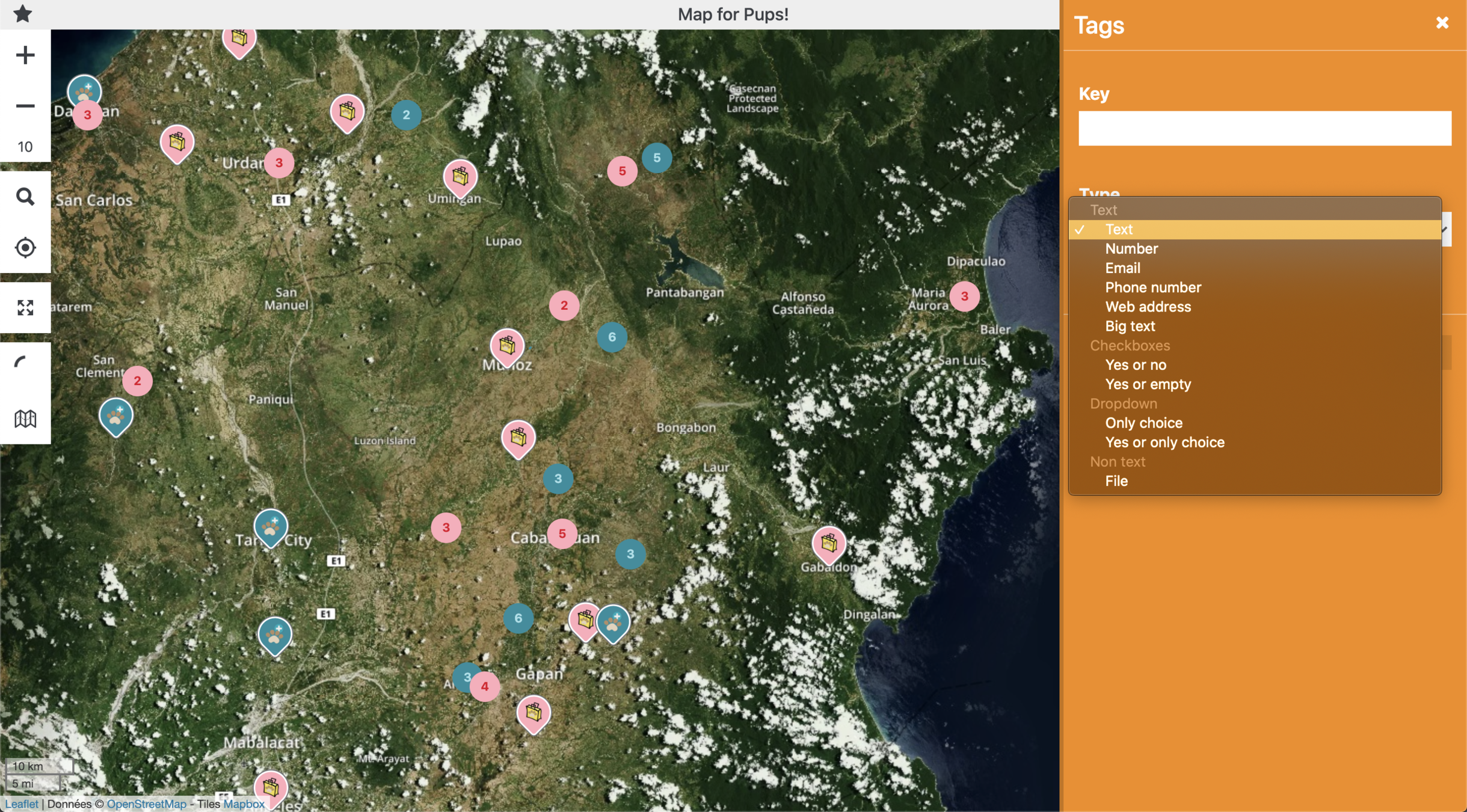This screenshot has height=812, width=1467.
Task: Toggle fullscreen map view
Action: [25, 307]
